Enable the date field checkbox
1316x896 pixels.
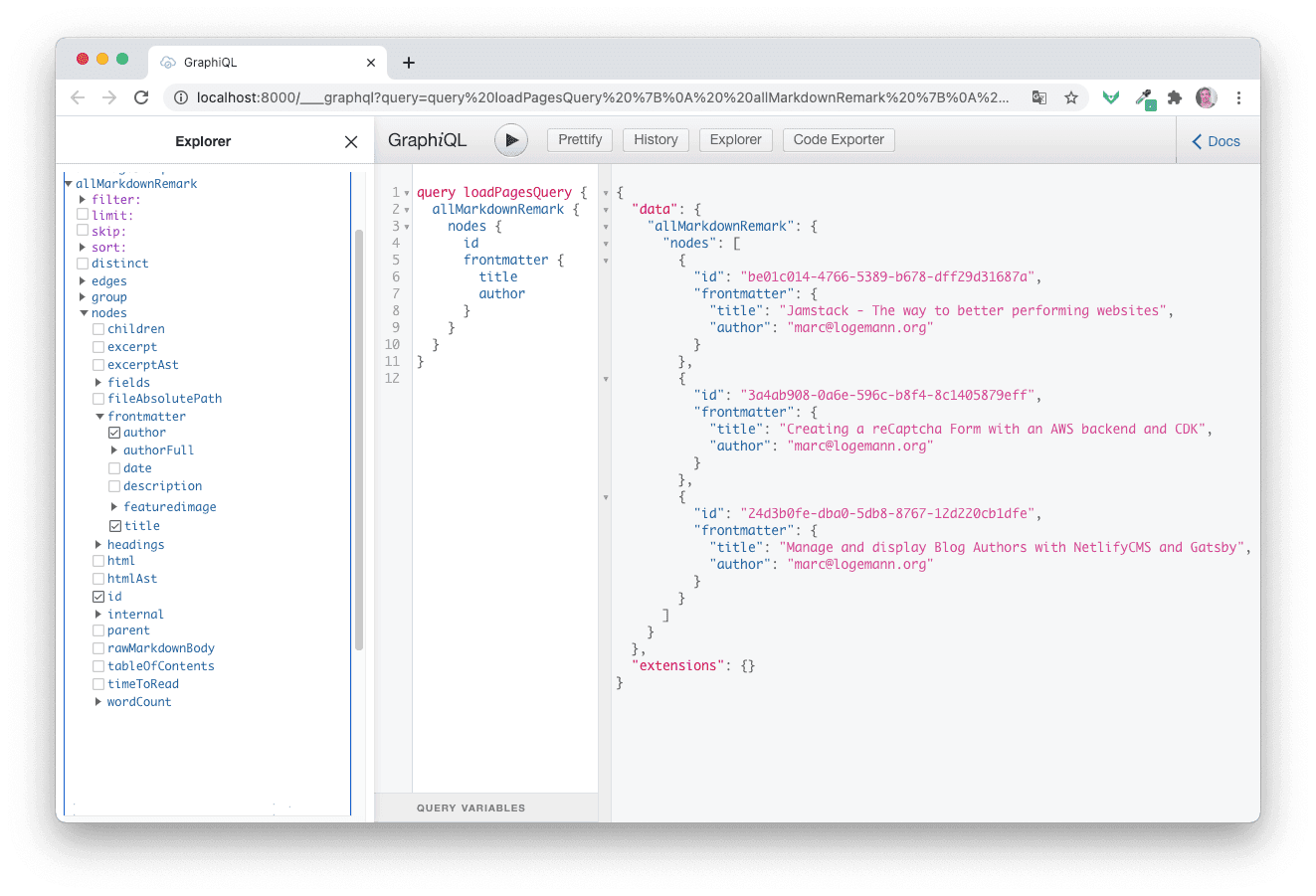click(114, 468)
